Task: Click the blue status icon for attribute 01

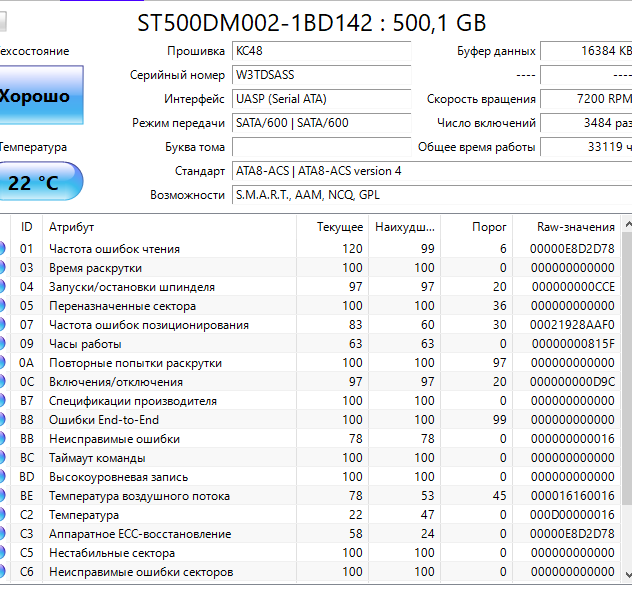Action: tap(3, 249)
